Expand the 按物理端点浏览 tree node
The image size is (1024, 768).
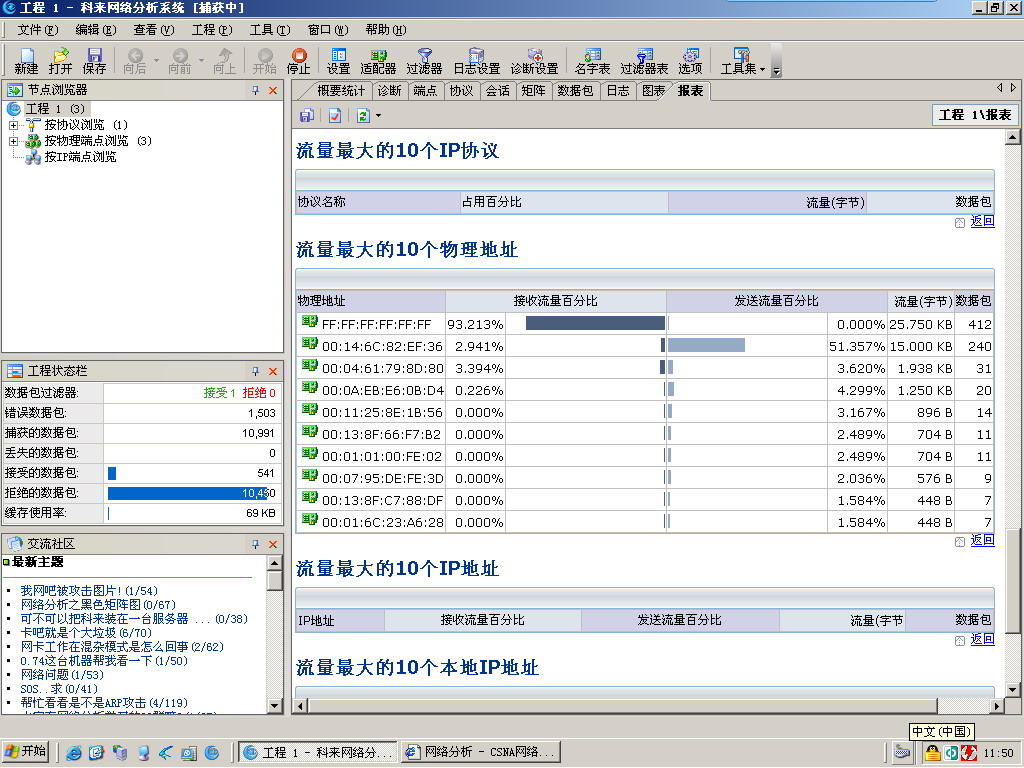14,141
